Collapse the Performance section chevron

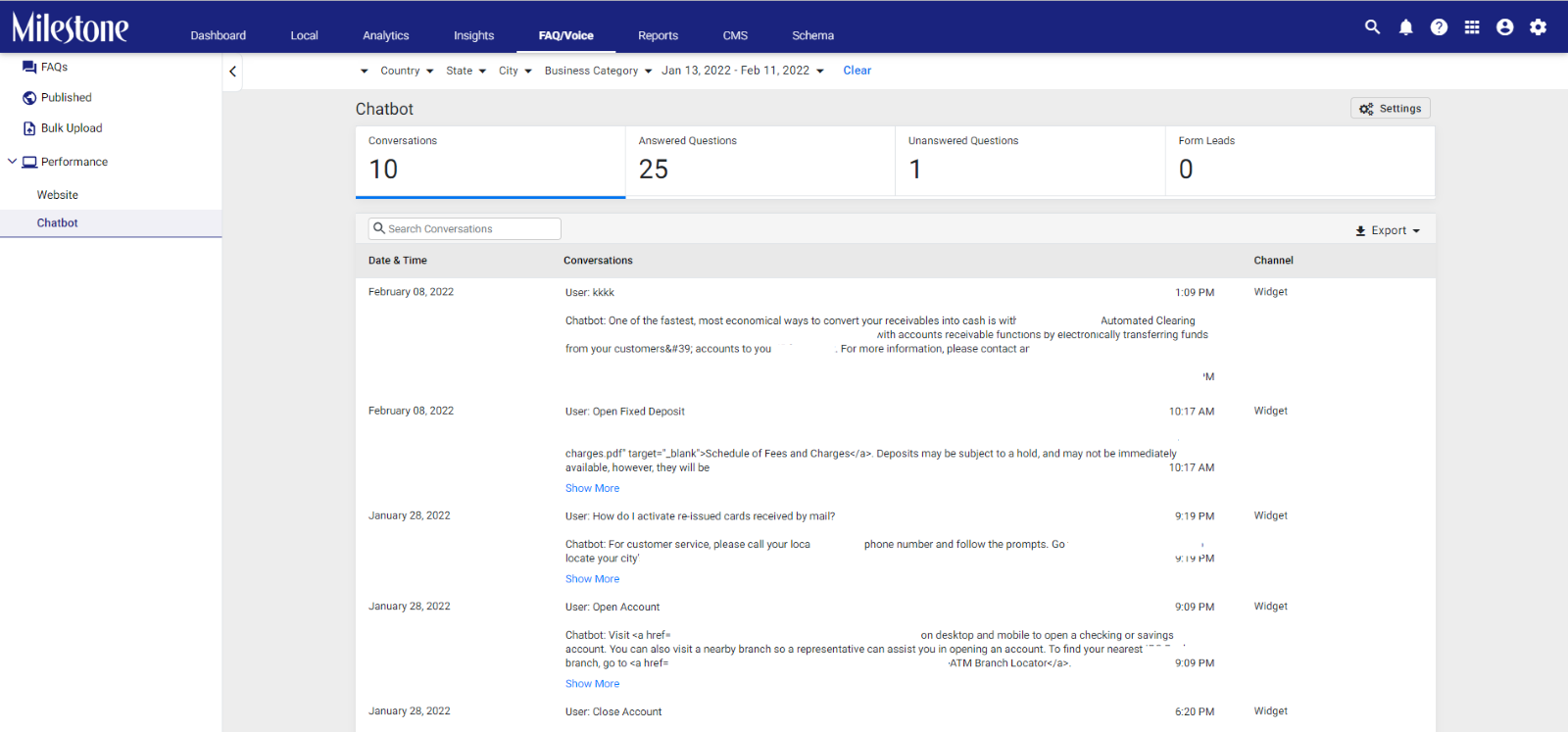click(12, 162)
